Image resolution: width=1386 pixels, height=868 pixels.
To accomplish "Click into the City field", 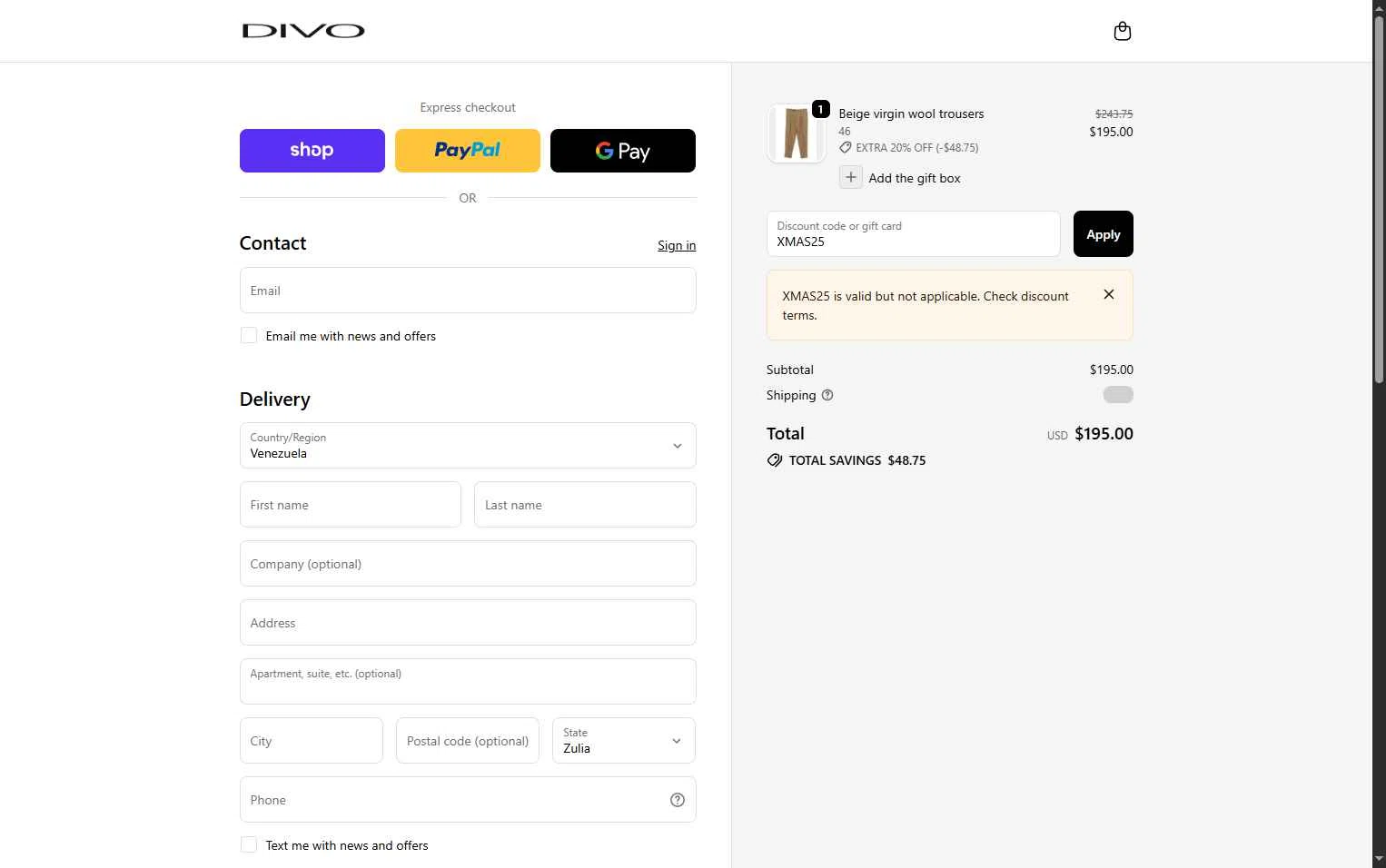I will 312,741.
